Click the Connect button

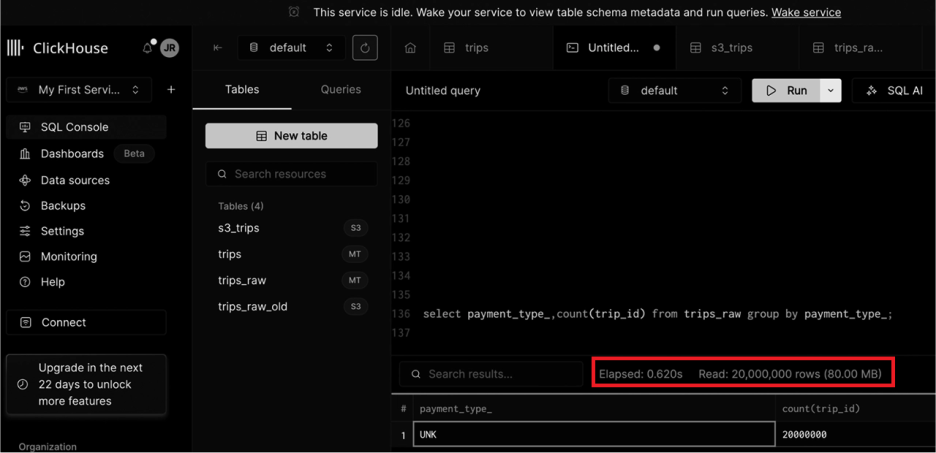click(86, 322)
